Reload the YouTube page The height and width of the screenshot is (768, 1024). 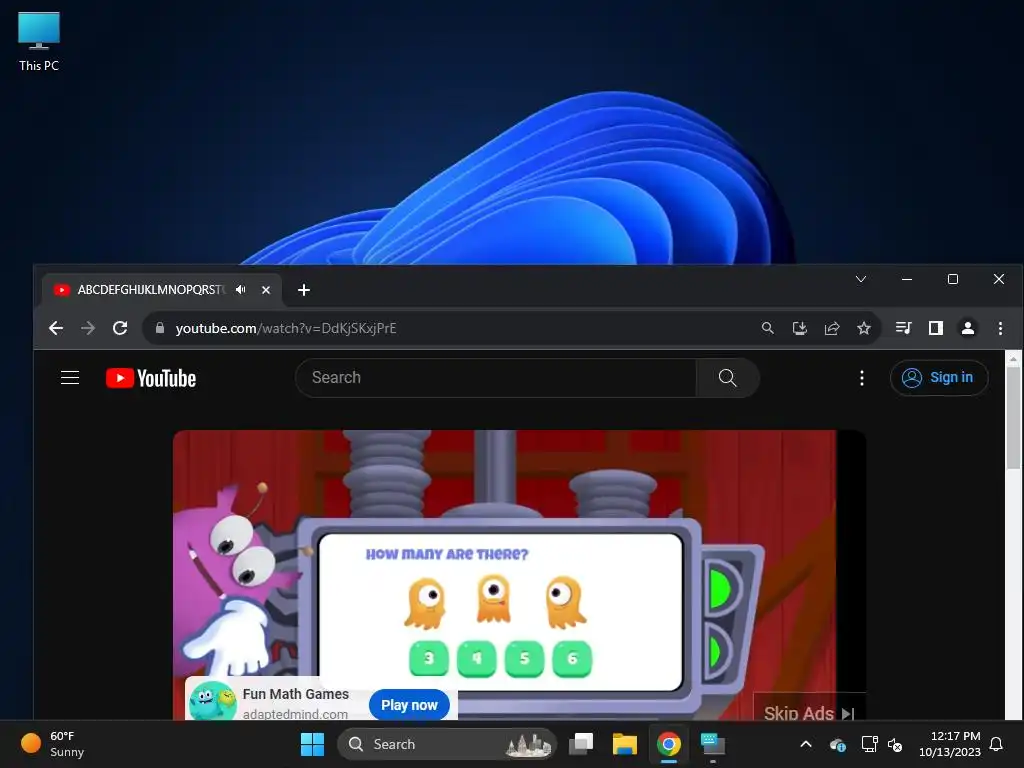(x=120, y=328)
